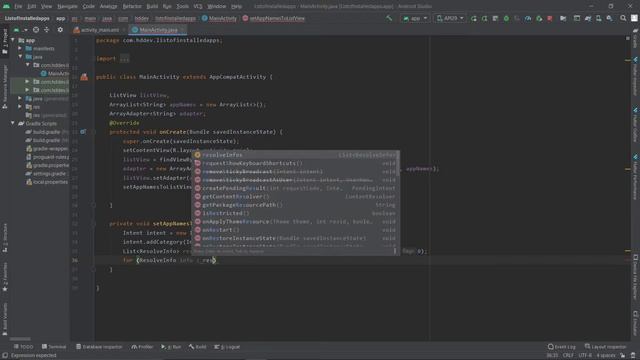
Task: Open the Database Inspector tool window
Action: [99, 347]
